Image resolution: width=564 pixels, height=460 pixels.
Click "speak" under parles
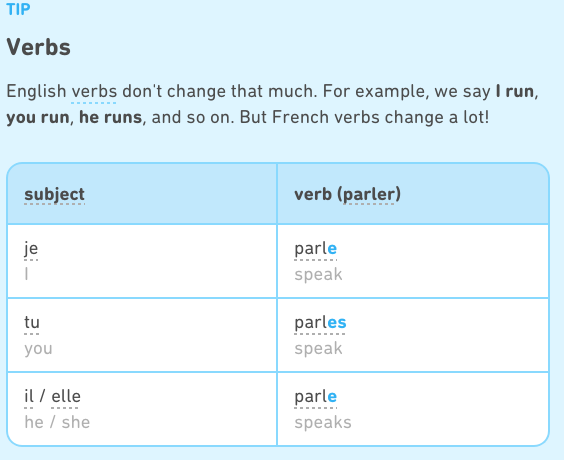coord(318,349)
